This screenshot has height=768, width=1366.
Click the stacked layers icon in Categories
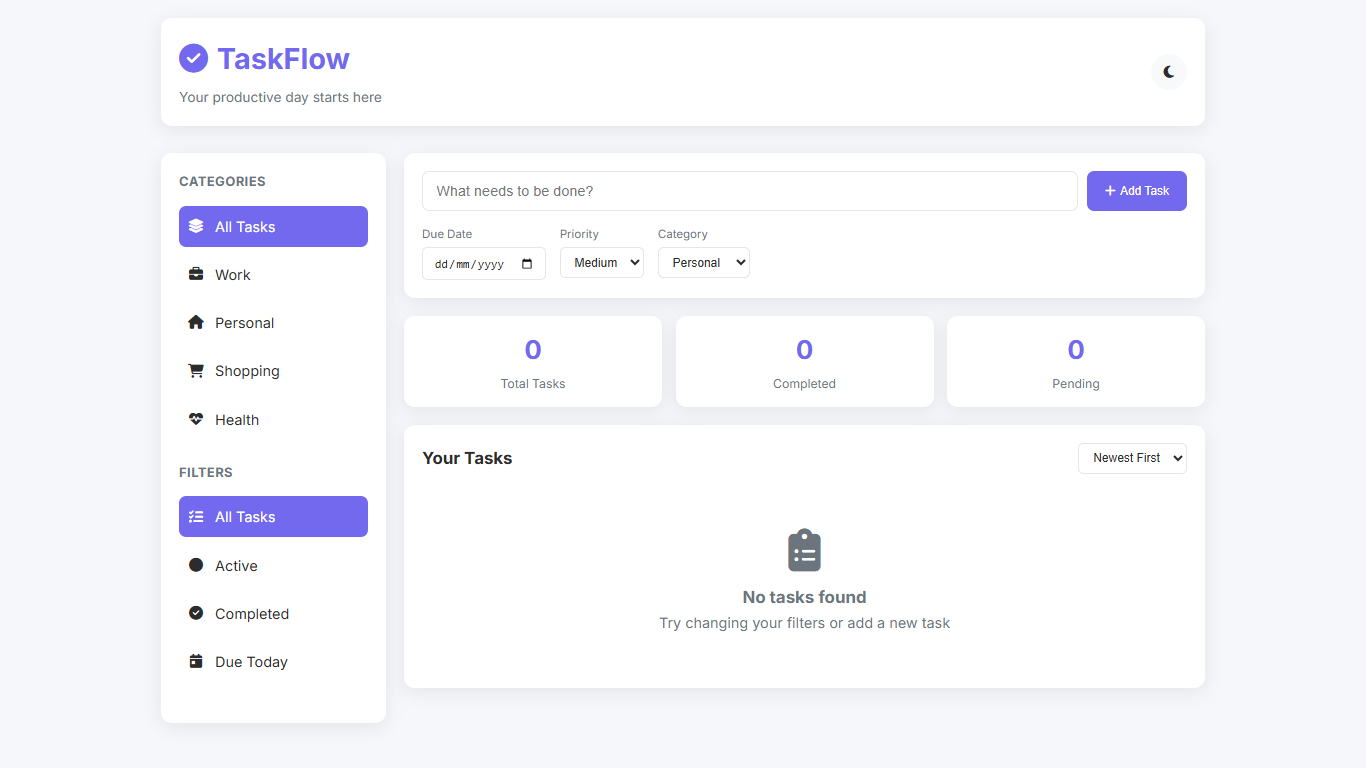(x=196, y=226)
